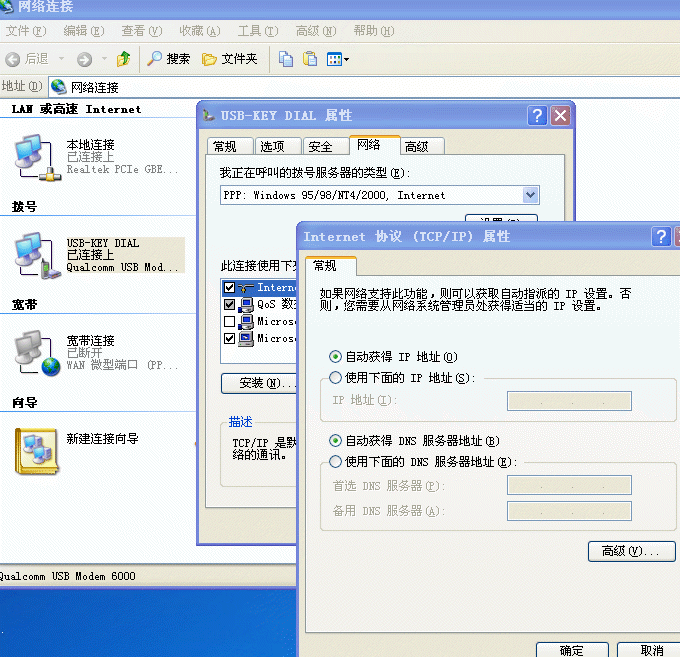Click the Back arrow toolbar icon
Image resolution: width=680 pixels, height=657 pixels.
pos(13,59)
